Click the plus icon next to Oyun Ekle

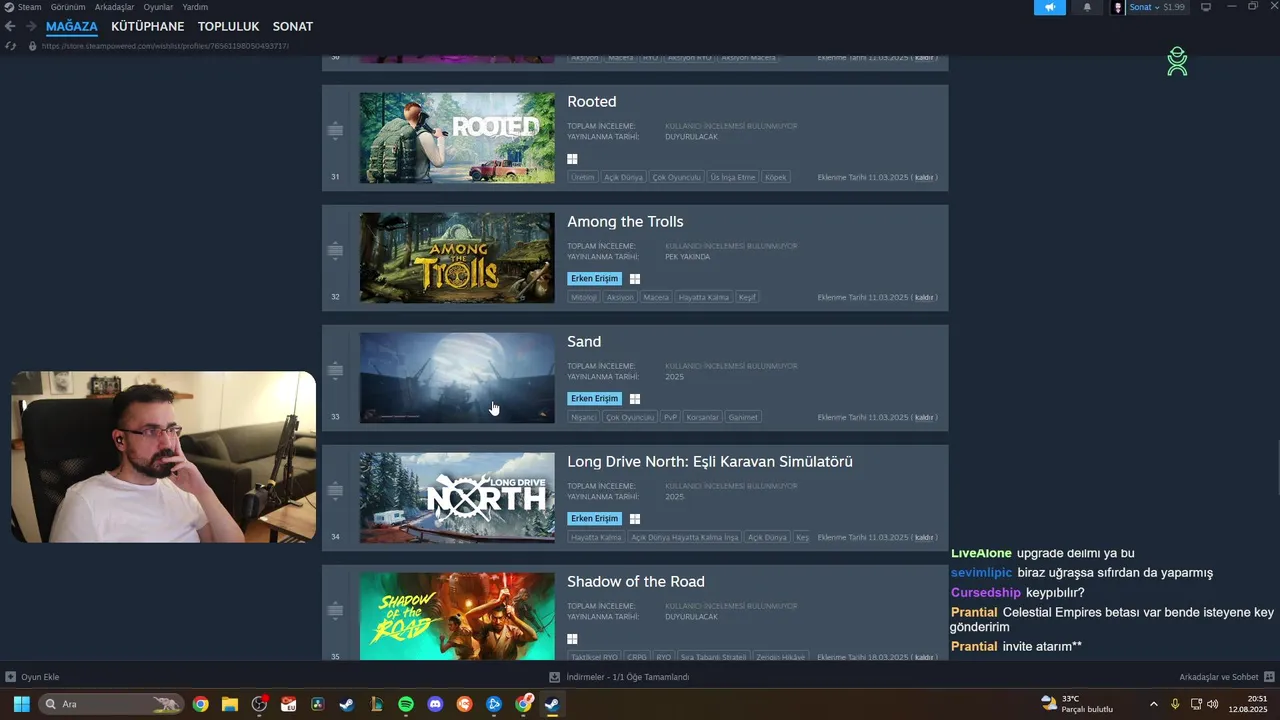[x=11, y=677]
